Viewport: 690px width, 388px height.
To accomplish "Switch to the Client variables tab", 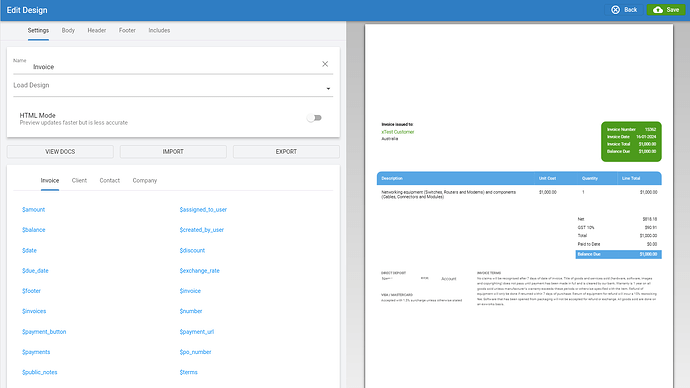I will [x=79, y=180].
